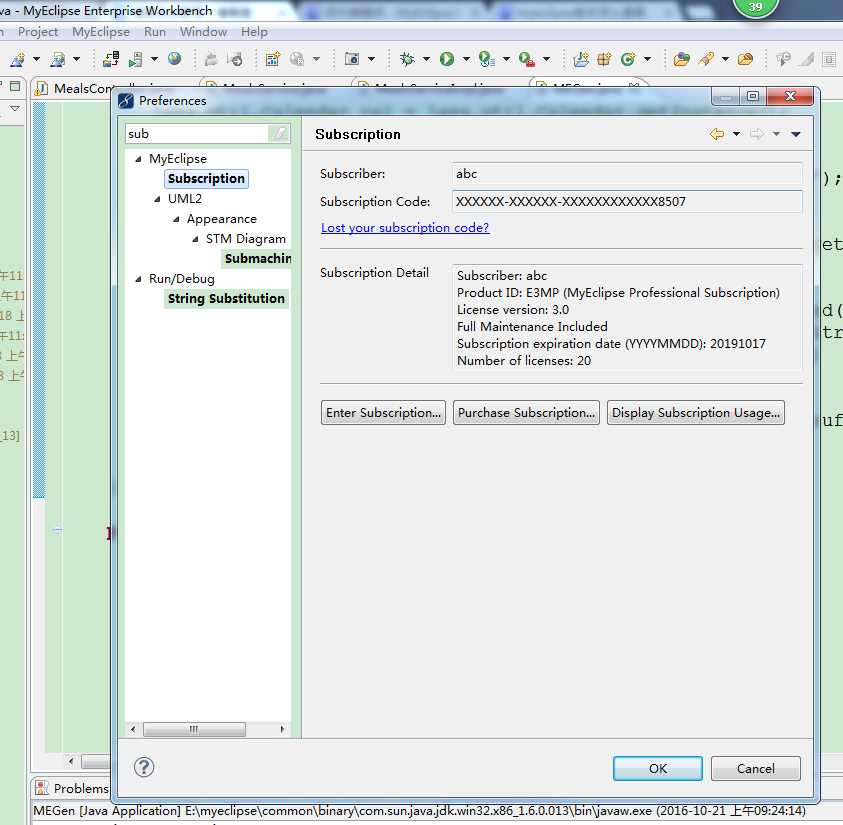Open the Run menu
843x825 pixels.
click(x=155, y=32)
